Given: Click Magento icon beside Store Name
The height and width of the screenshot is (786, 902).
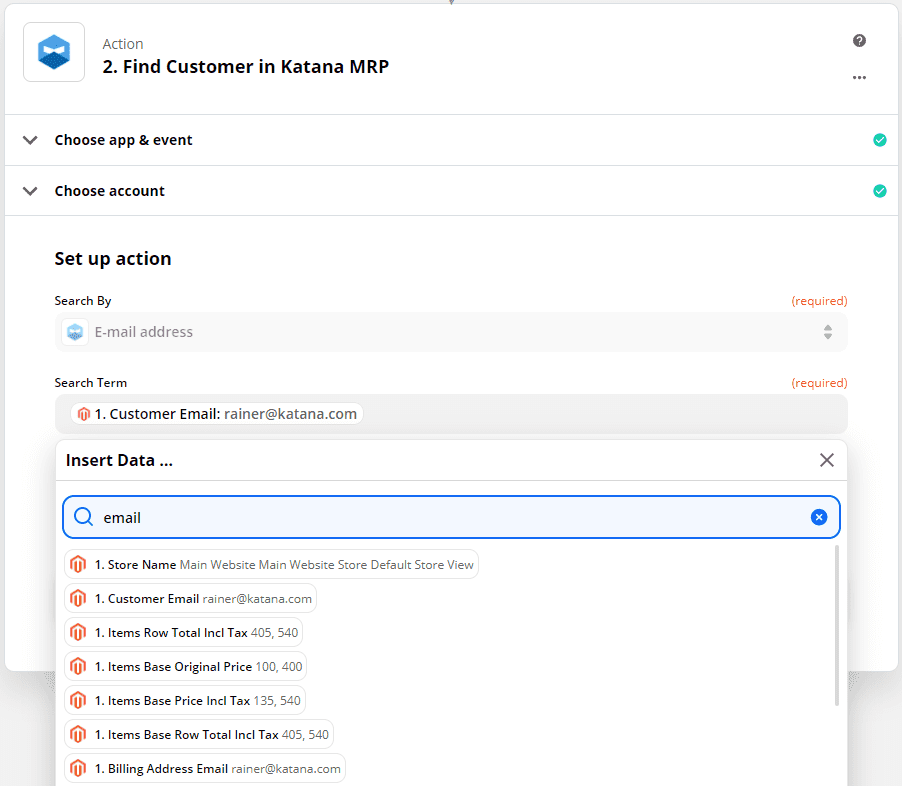Looking at the screenshot, I should 78,564.
